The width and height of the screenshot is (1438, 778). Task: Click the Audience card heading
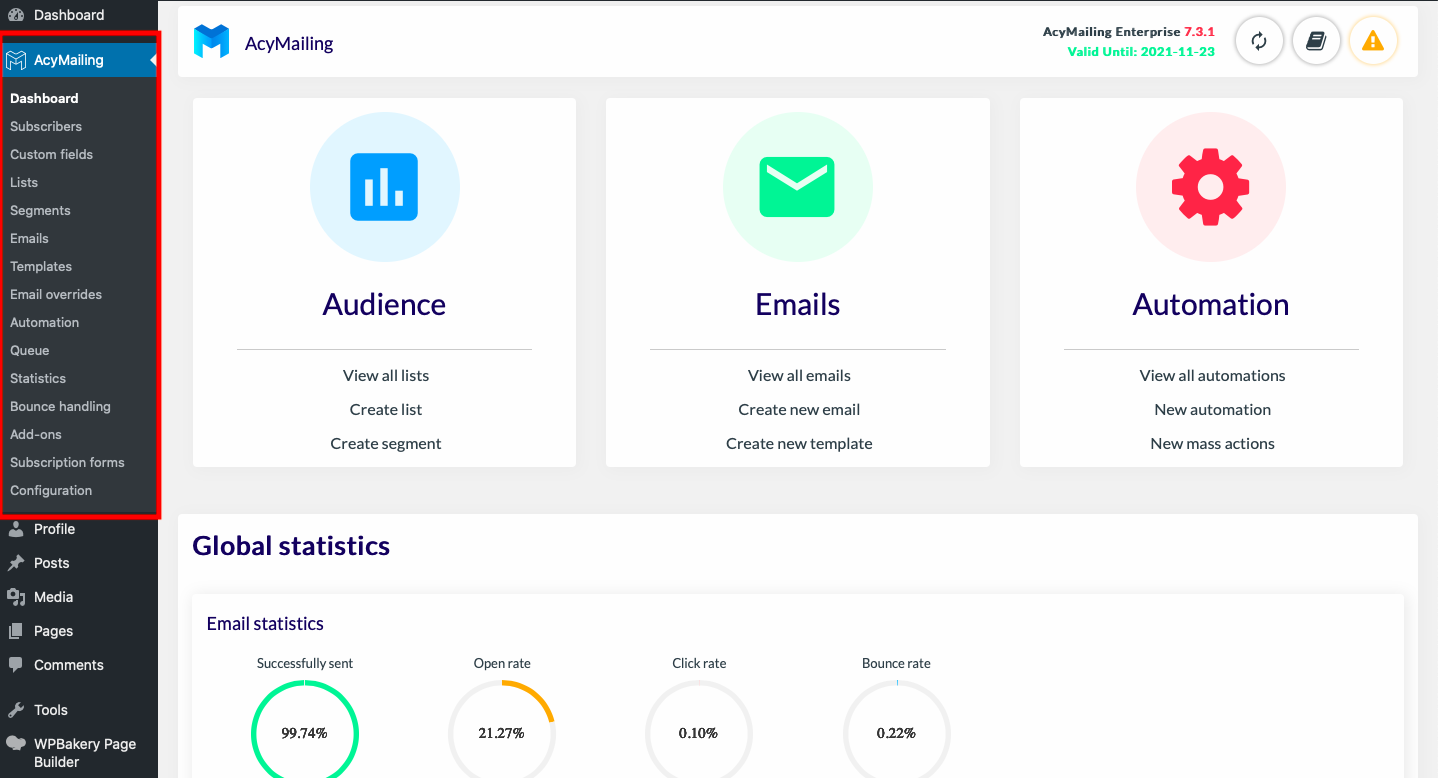point(384,304)
